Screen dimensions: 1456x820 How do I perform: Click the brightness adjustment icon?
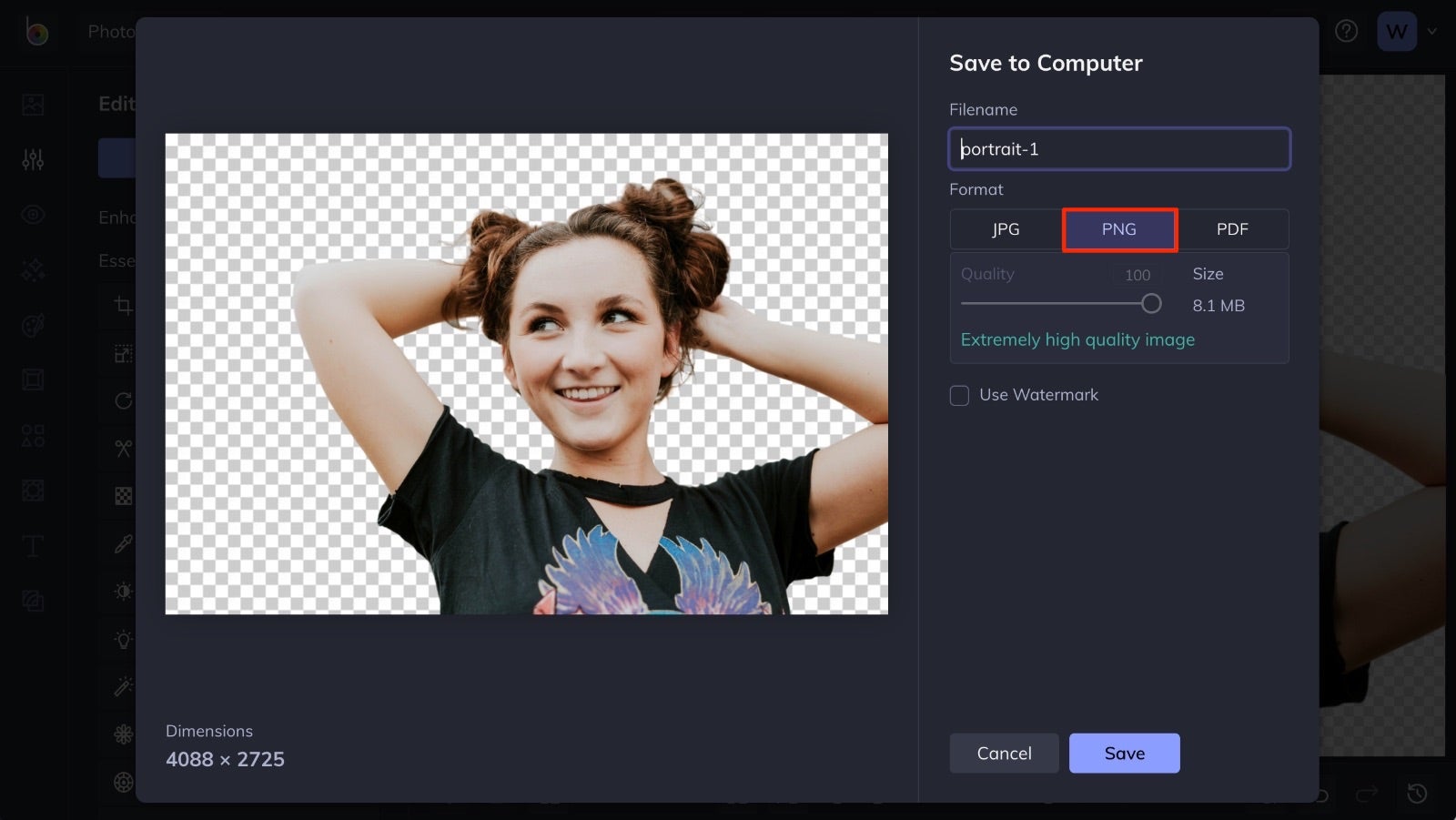[123, 591]
